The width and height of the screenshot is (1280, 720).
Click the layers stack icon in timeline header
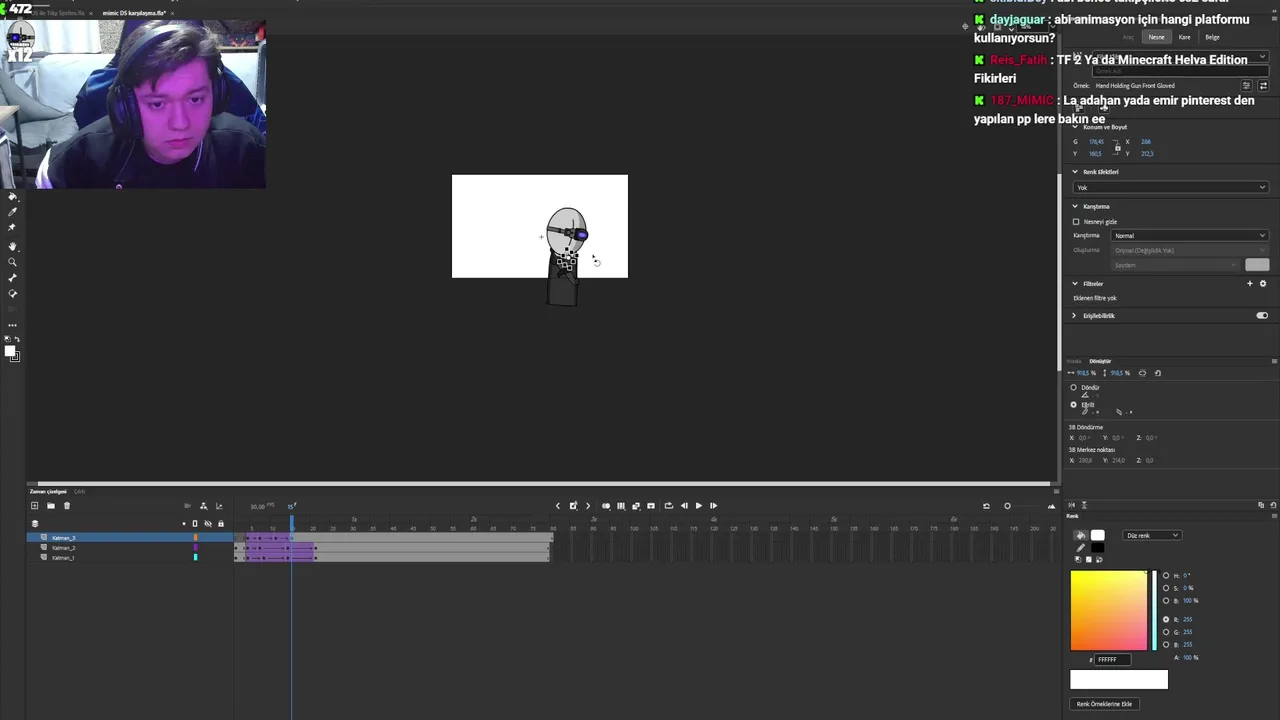click(35, 524)
